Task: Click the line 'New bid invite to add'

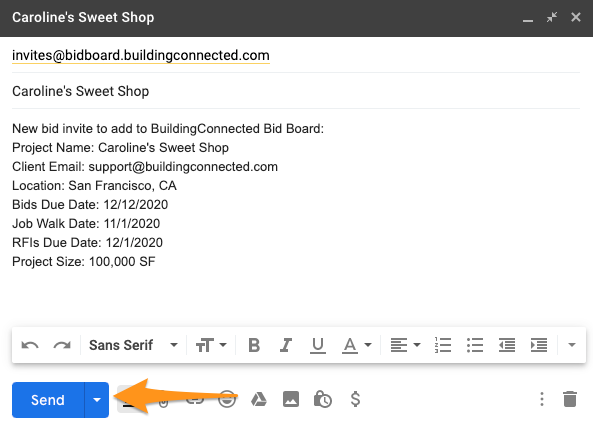Action: [168, 129]
